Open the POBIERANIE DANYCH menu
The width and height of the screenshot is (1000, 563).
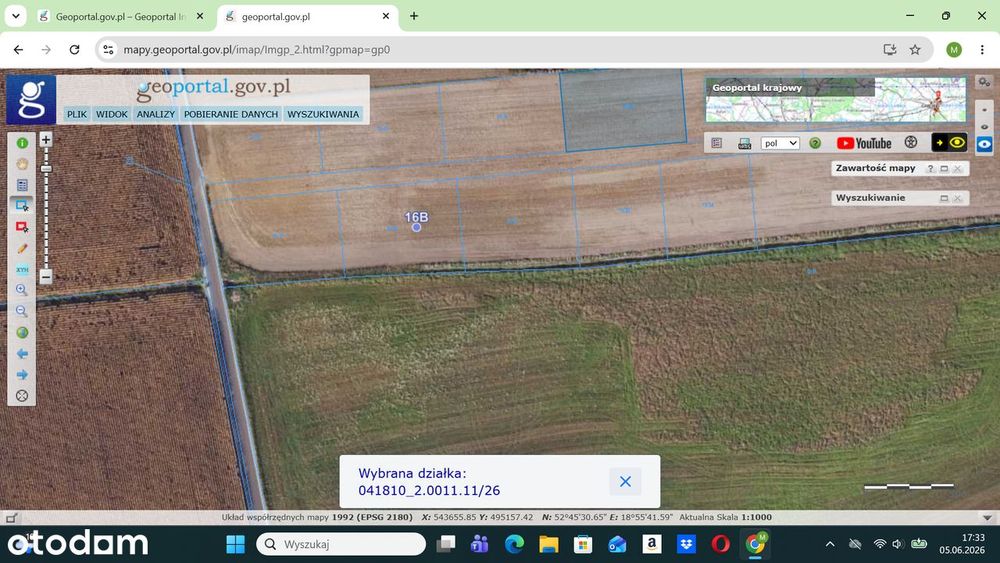coord(231,114)
